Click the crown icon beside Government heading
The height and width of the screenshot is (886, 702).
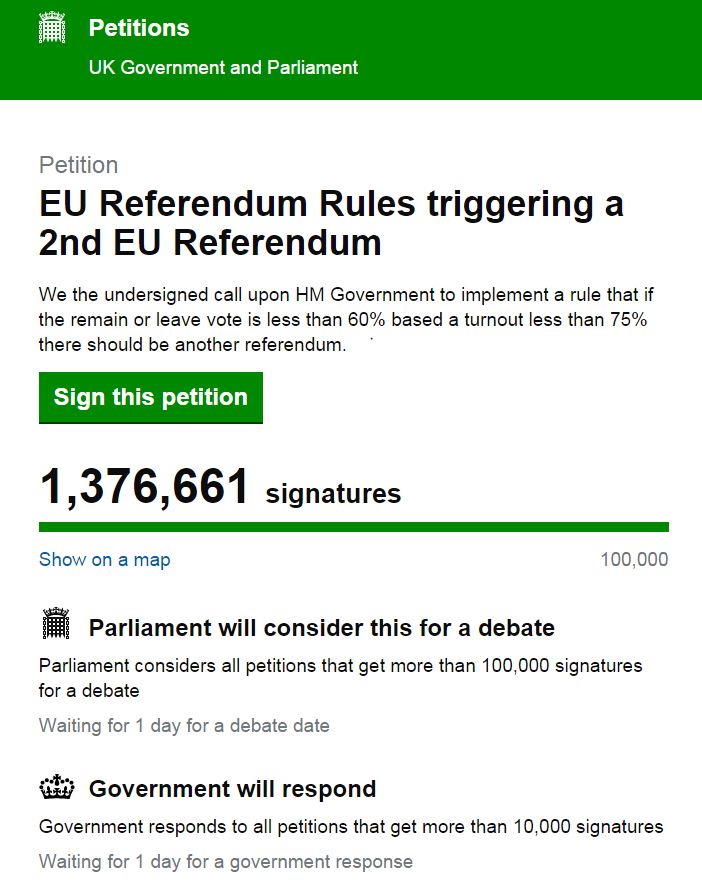[56, 788]
